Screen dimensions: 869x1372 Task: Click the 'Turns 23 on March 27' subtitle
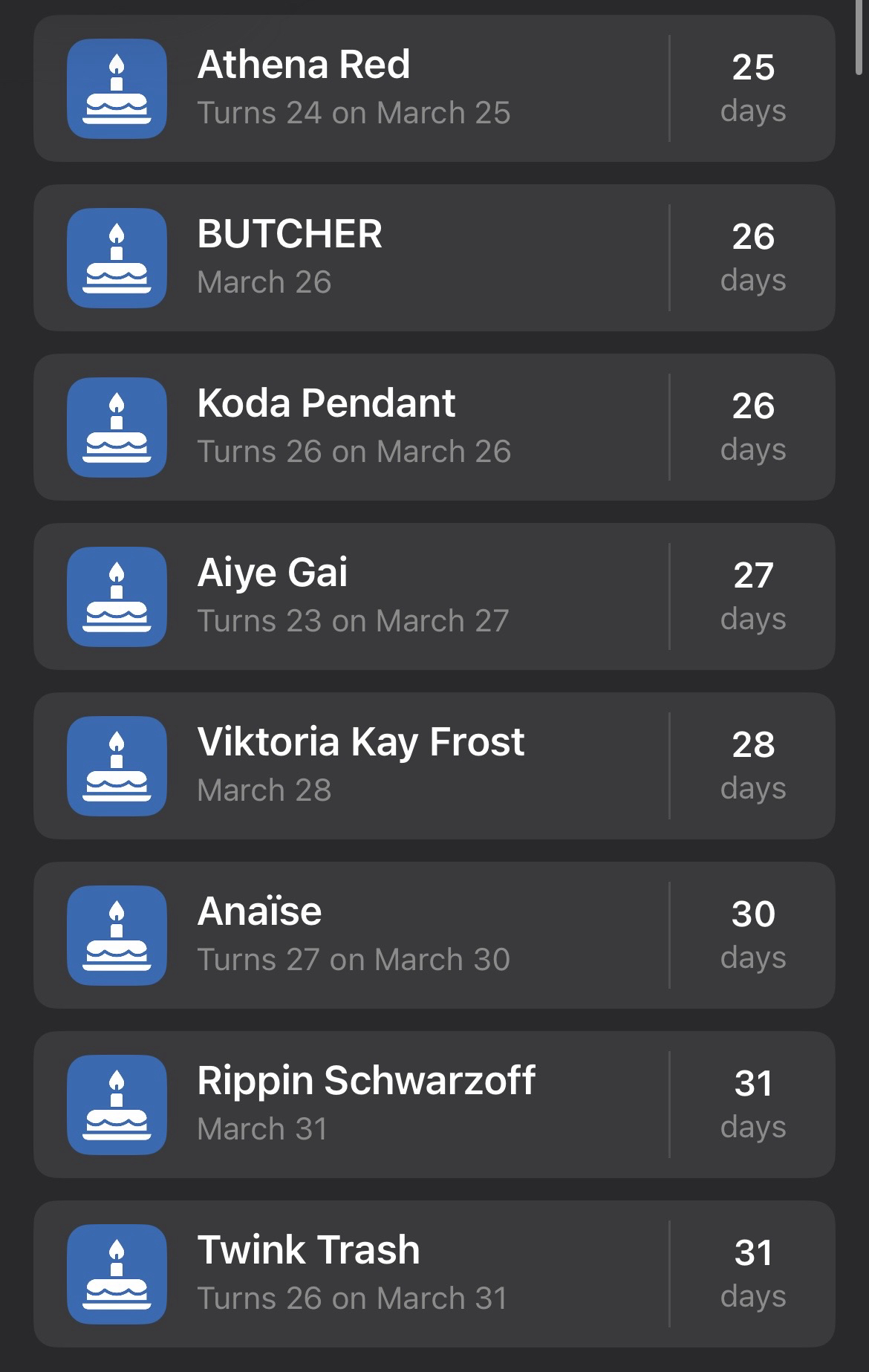click(353, 621)
